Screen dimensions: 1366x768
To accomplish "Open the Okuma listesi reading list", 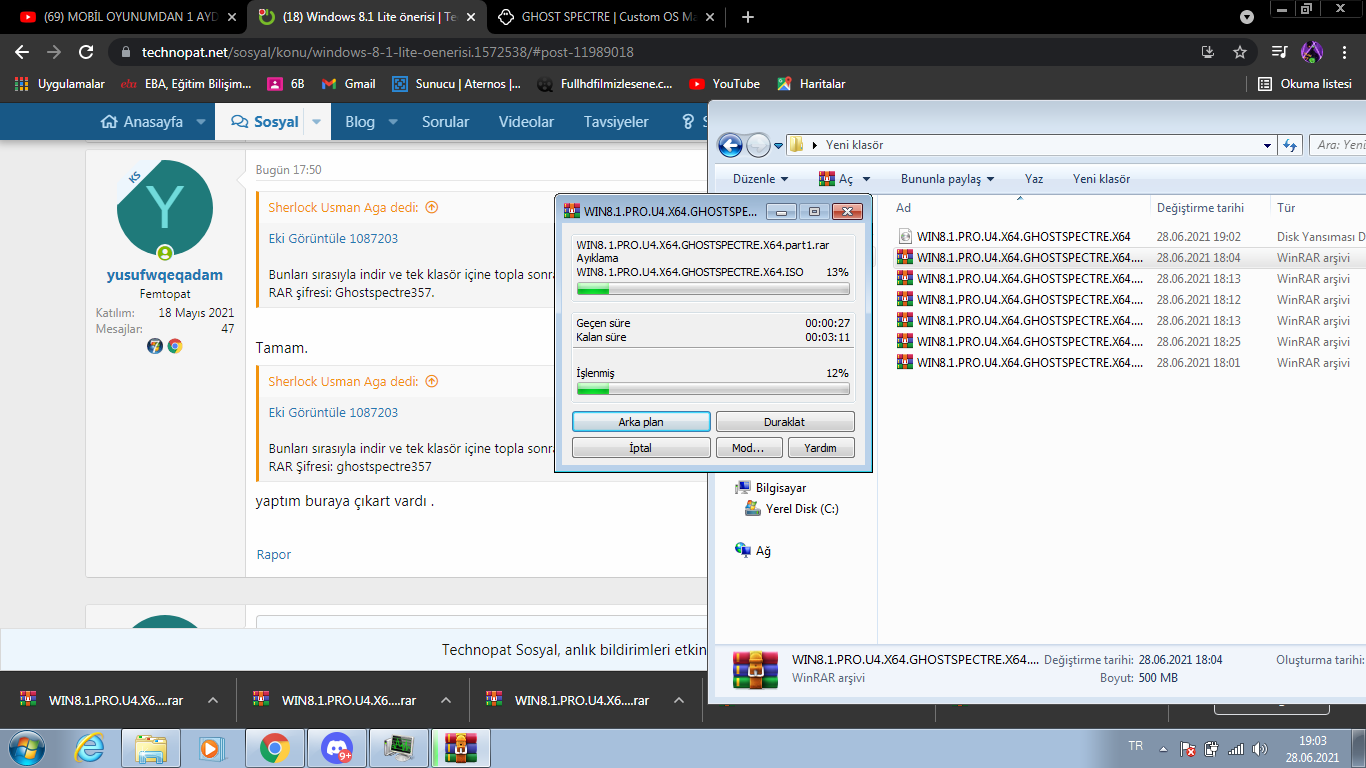I will [1305, 84].
